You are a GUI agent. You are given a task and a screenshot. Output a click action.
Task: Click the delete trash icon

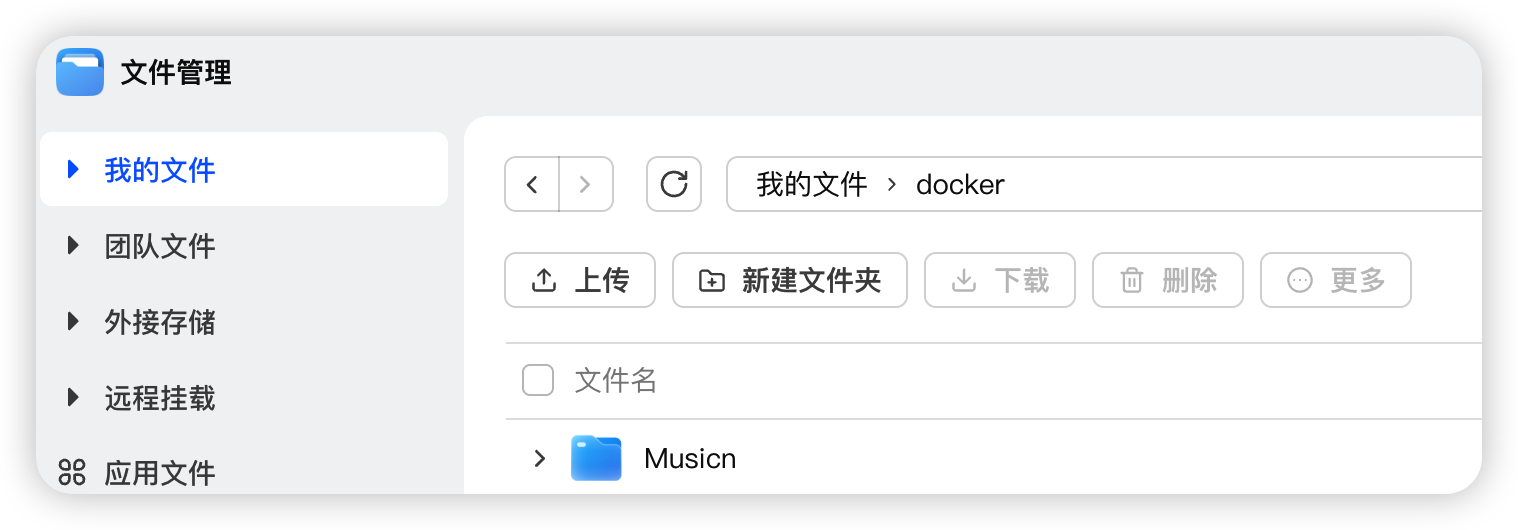[x=1132, y=280]
